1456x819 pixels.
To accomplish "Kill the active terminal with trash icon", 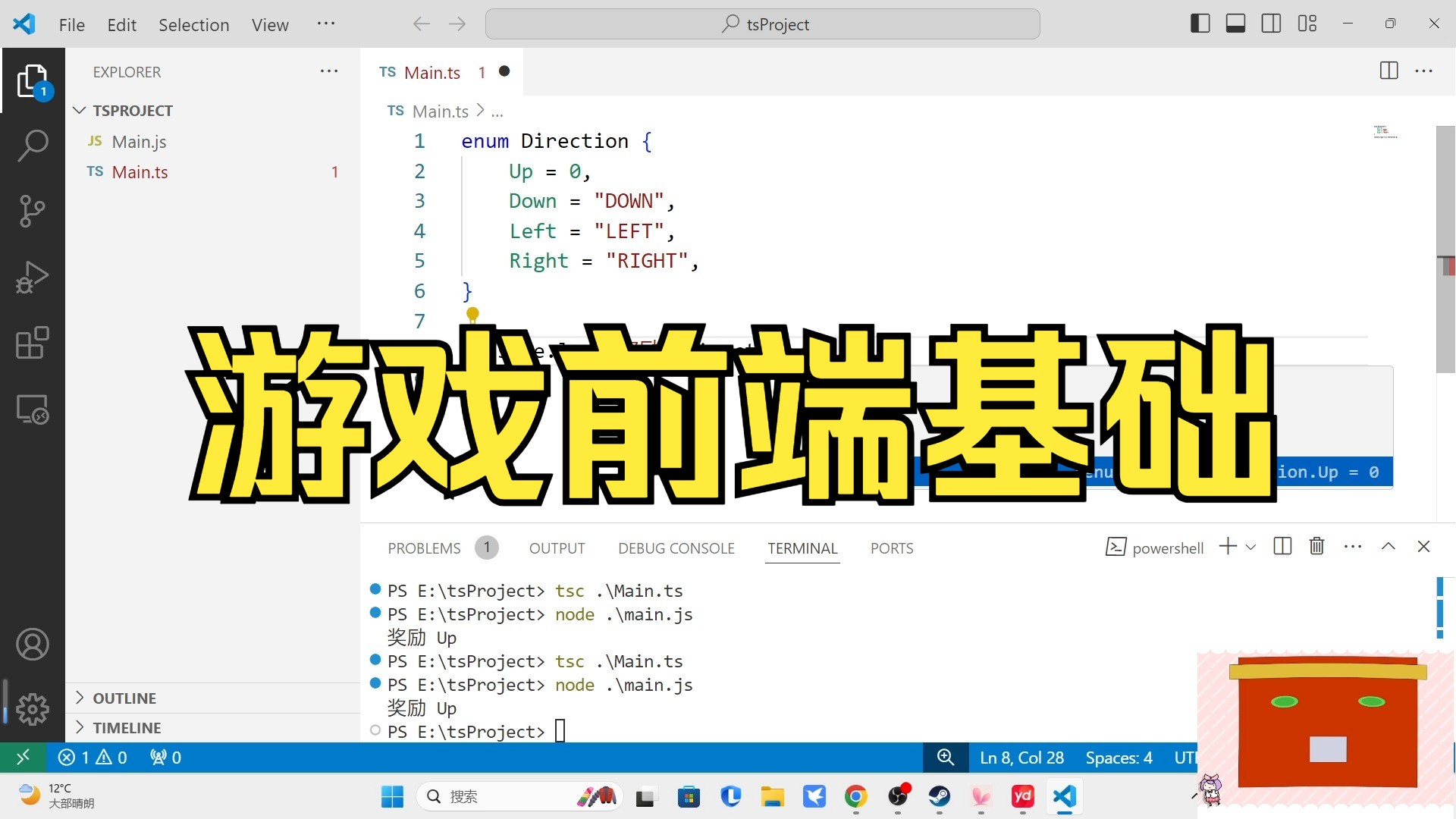I will (x=1316, y=546).
